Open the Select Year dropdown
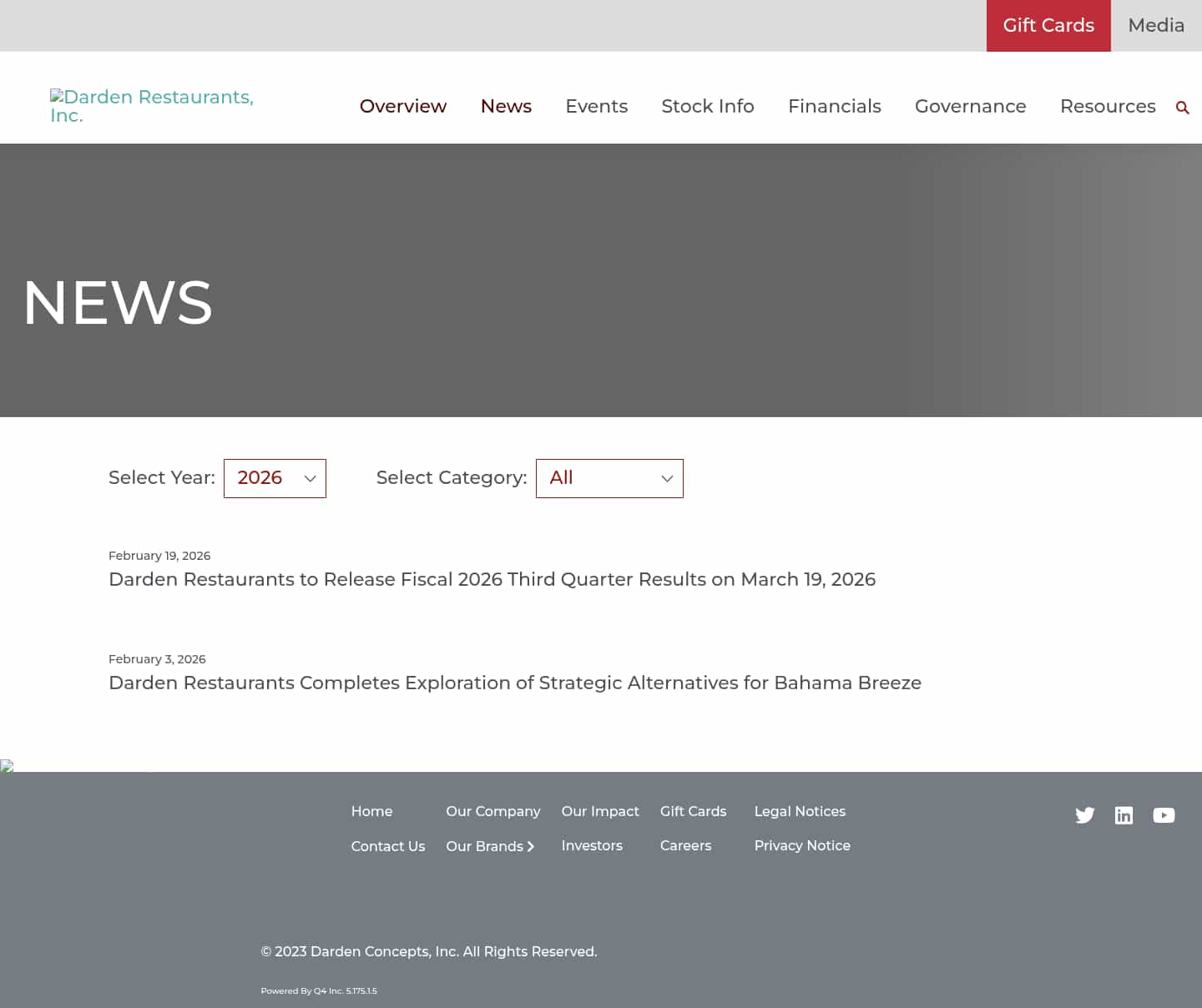1202x1008 pixels. click(275, 478)
